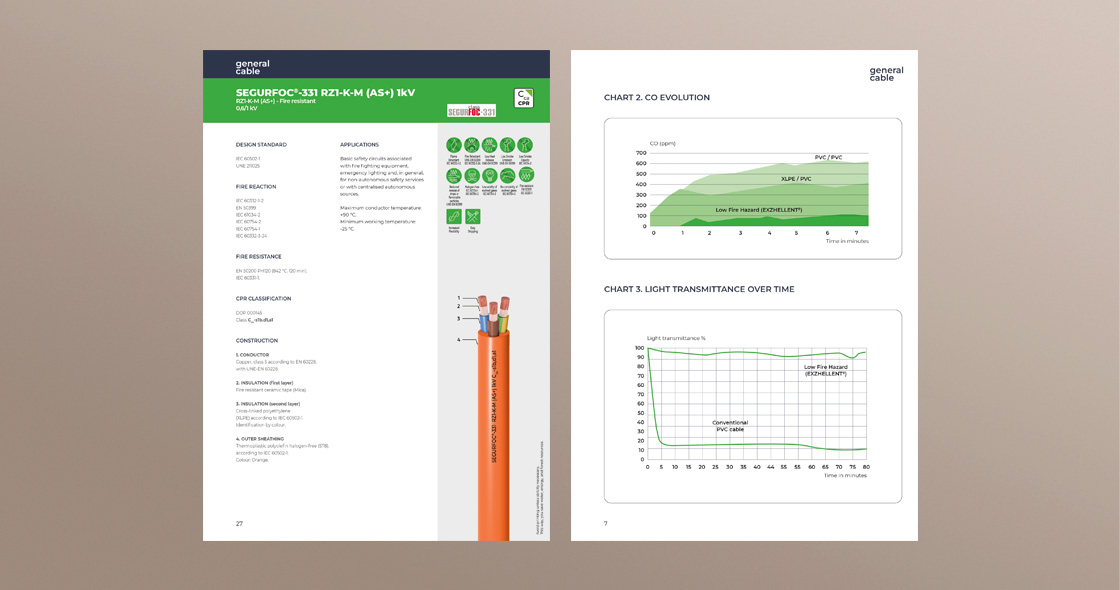Click the 1. CONDUCTOR subheading
1120x590 pixels.
pos(252,355)
